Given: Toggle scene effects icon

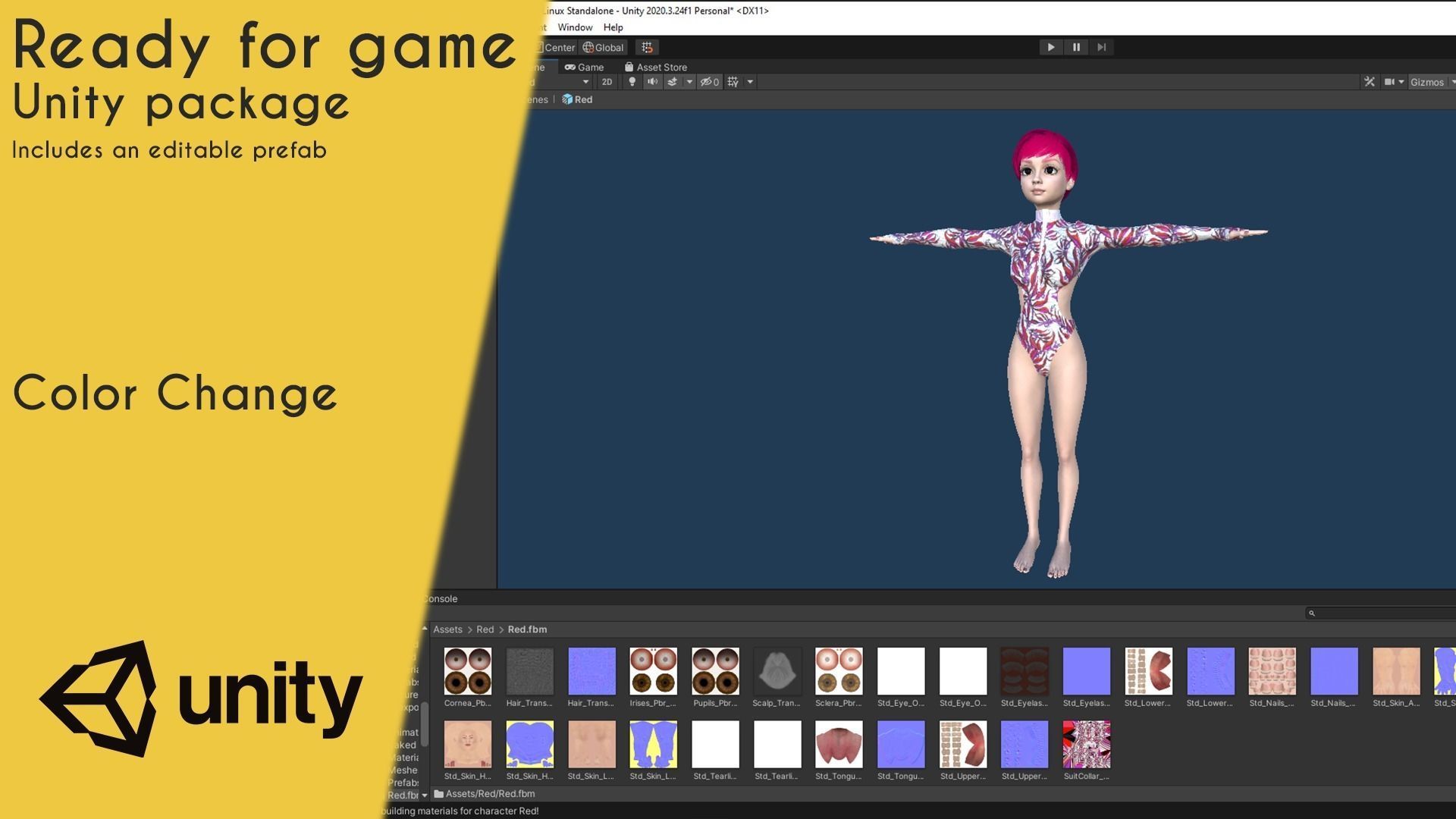Looking at the screenshot, I should pos(672,82).
